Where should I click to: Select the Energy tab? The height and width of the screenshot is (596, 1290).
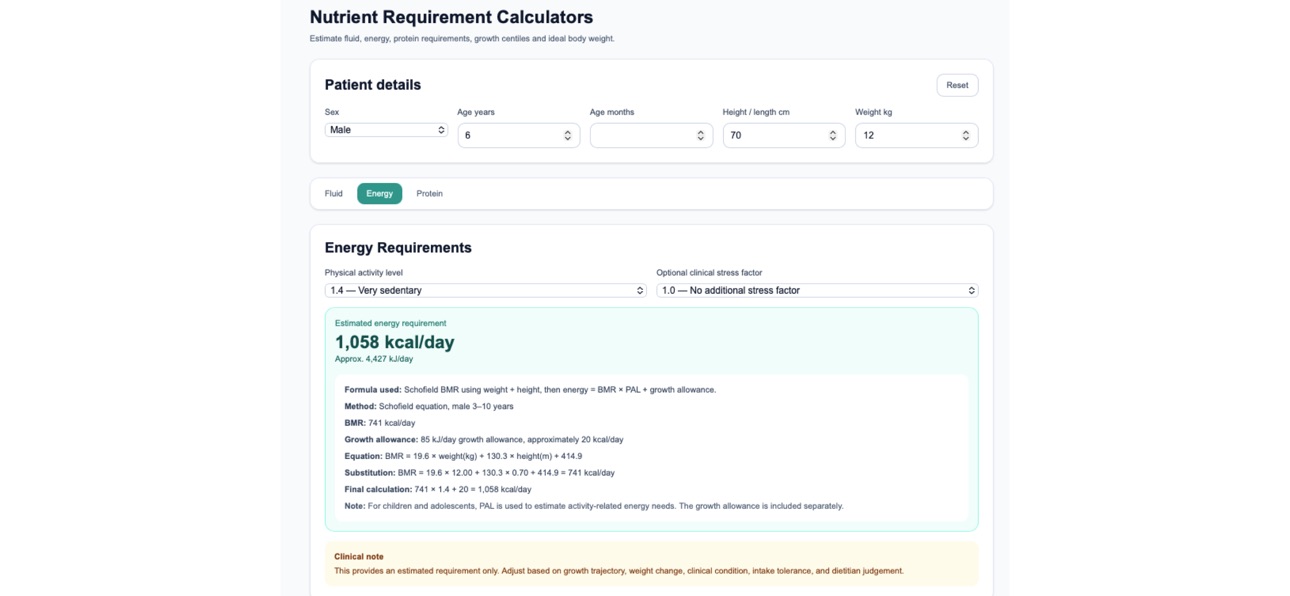click(x=380, y=194)
